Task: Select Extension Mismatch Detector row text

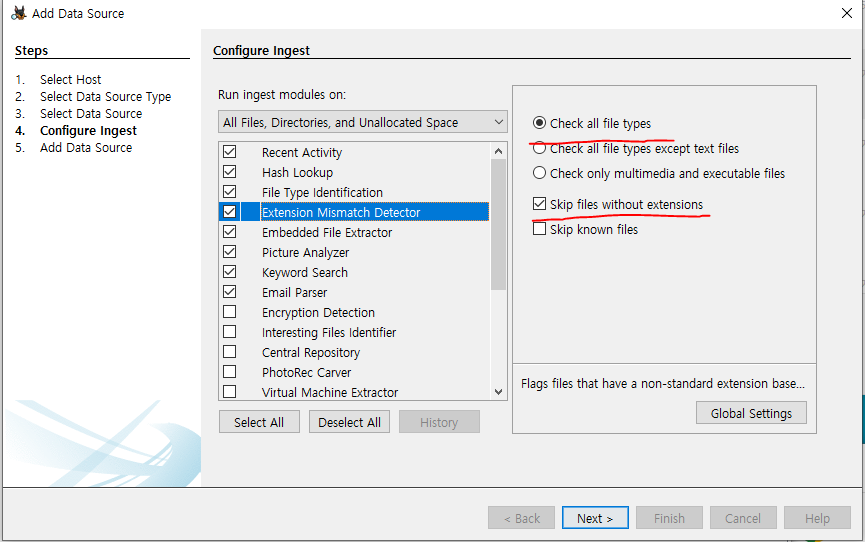Action: point(341,212)
